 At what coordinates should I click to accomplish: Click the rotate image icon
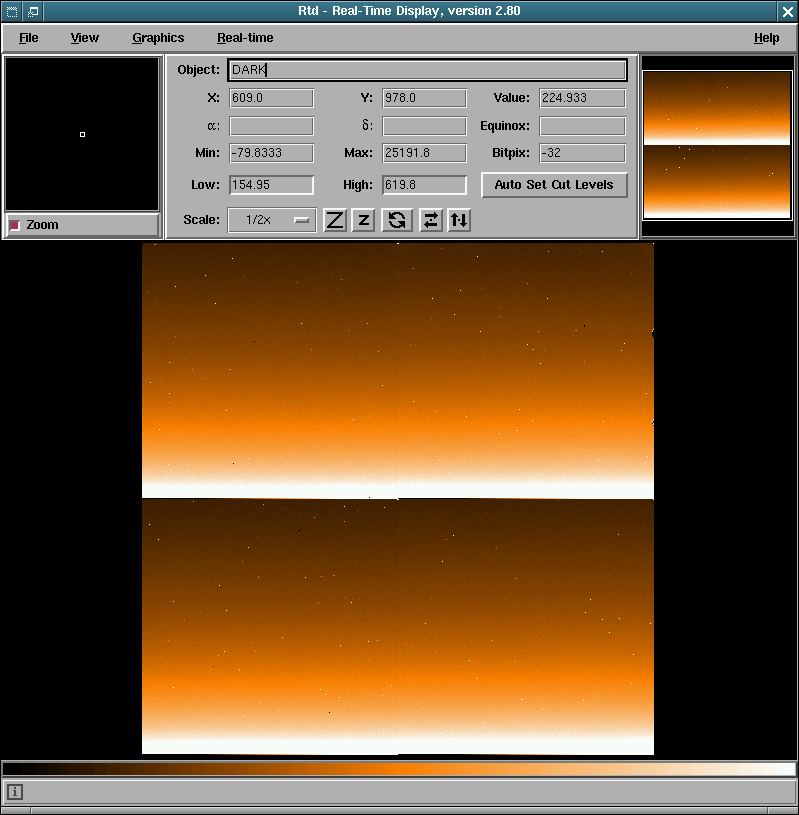point(397,220)
